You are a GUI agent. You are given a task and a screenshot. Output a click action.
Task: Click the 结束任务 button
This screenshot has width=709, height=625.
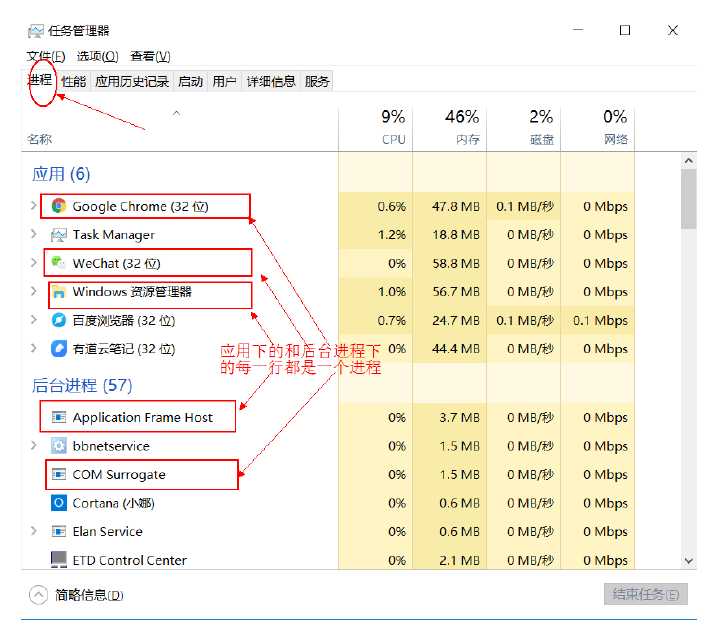click(645, 594)
